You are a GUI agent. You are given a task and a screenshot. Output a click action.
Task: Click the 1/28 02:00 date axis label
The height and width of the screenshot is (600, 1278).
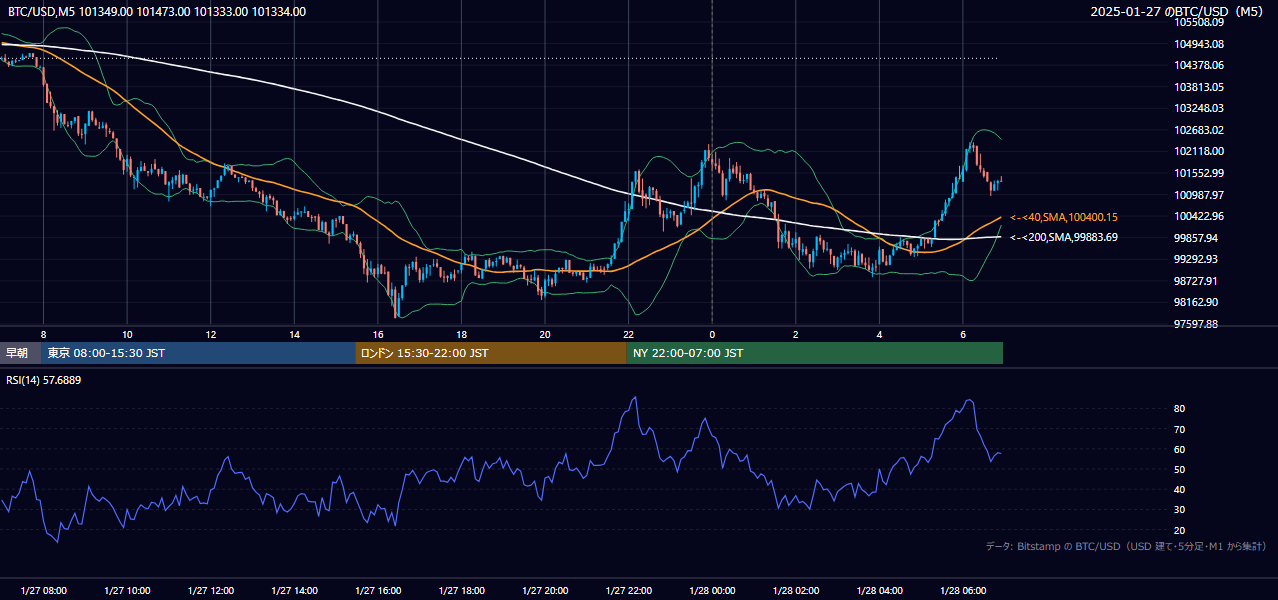(x=796, y=591)
